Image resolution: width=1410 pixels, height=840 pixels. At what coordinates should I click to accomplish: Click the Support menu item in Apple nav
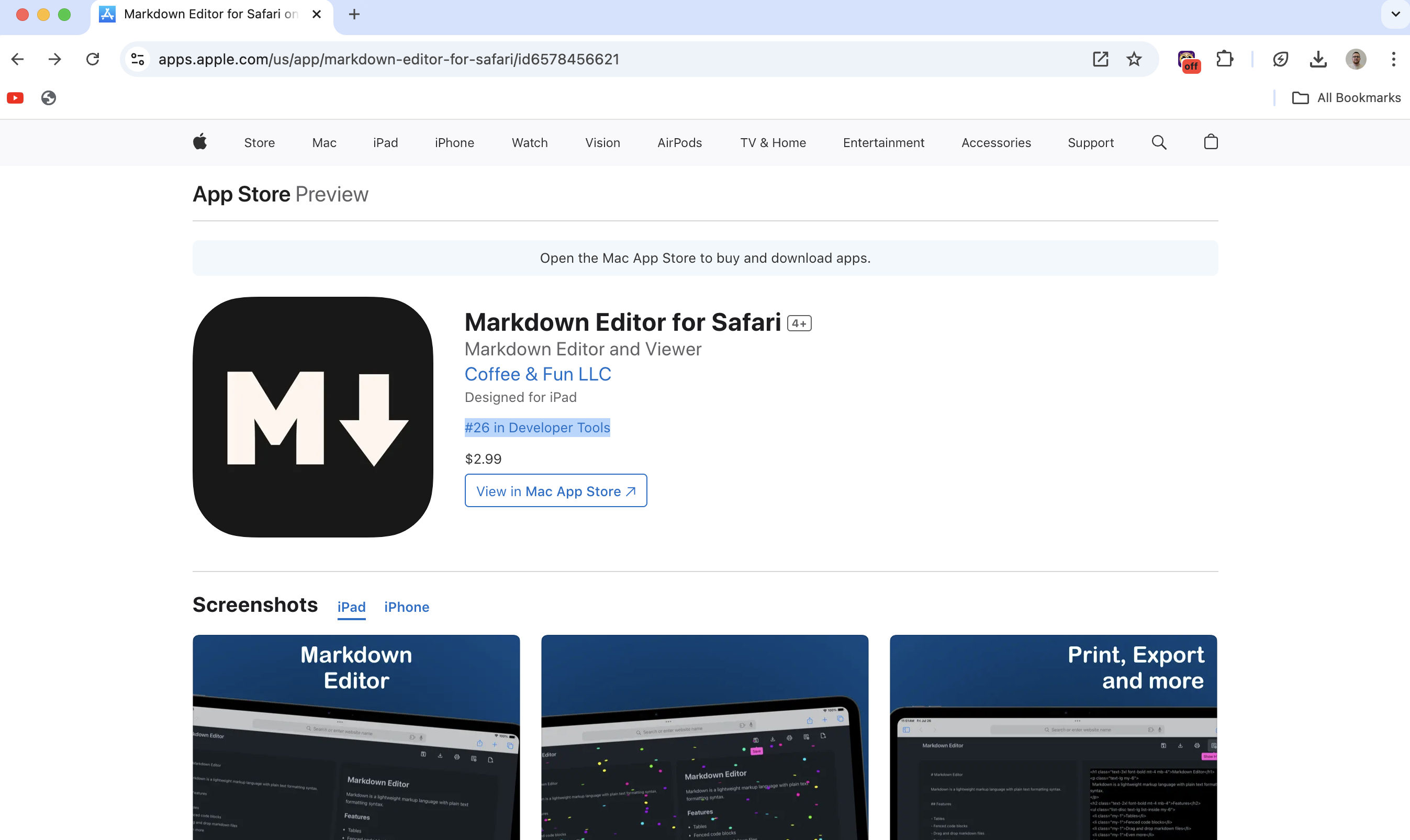1090,142
